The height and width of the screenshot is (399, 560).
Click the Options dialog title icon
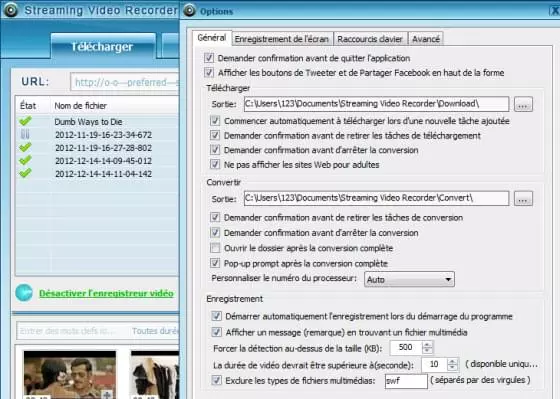pos(189,10)
